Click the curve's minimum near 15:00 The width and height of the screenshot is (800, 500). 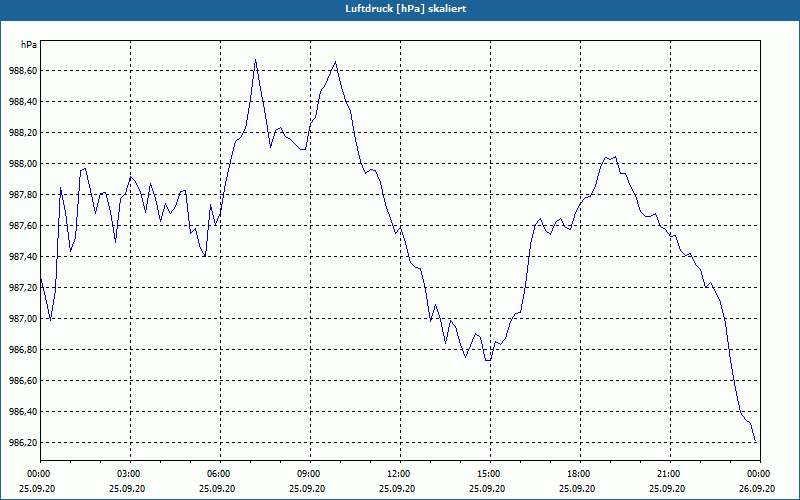click(x=488, y=360)
